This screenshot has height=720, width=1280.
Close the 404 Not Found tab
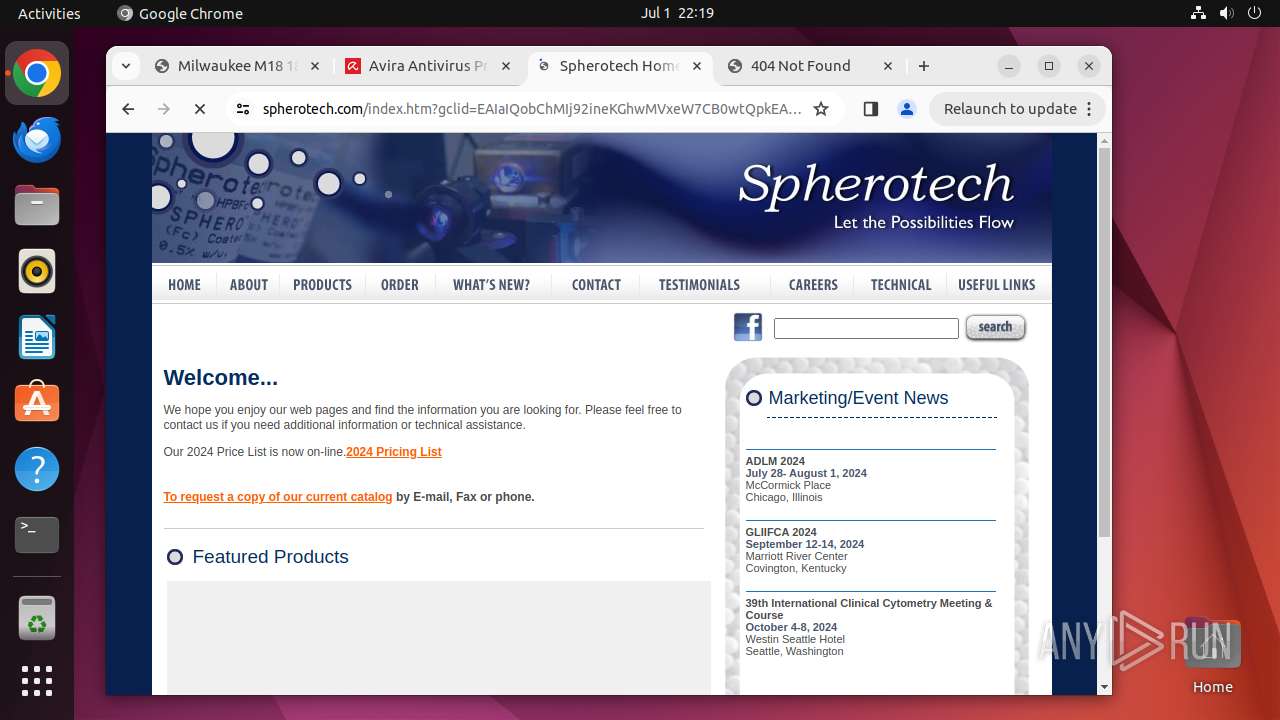(x=888, y=66)
